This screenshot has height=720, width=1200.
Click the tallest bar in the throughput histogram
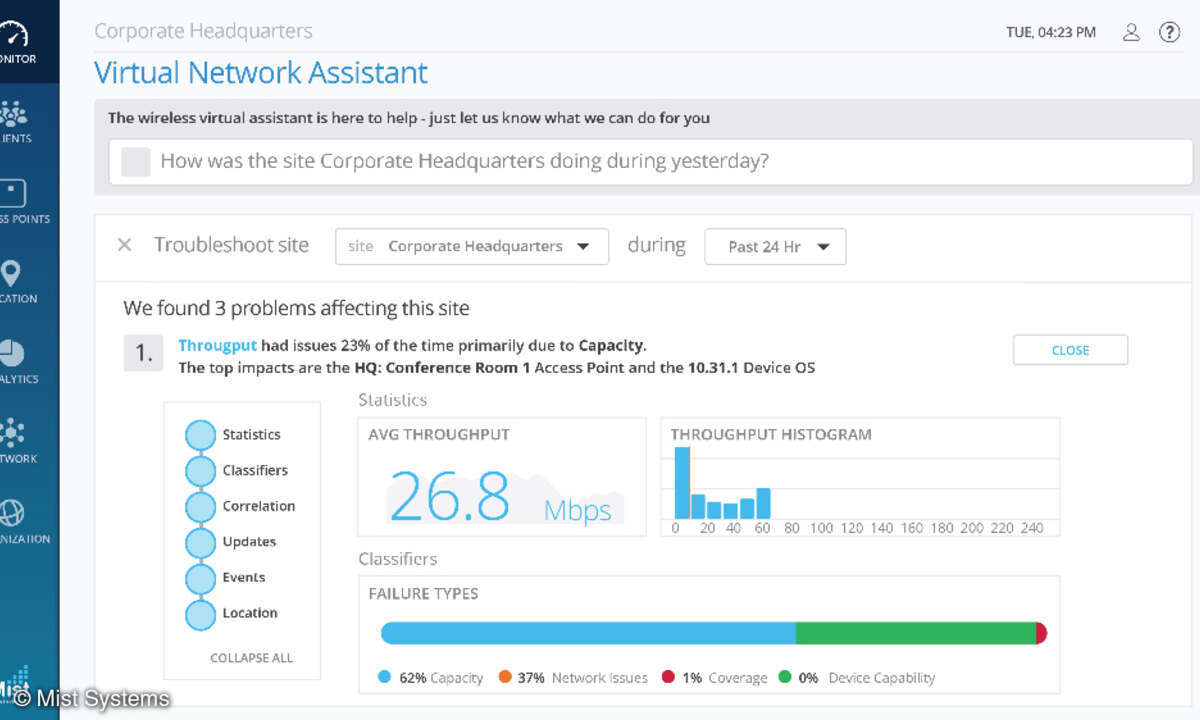coord(683,482)
